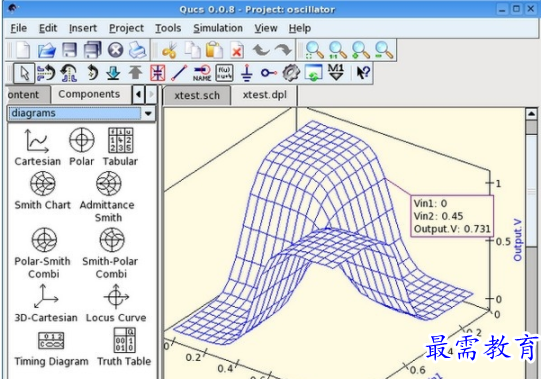Viewport: 547px width, 379px height.
Task: Switch to xtest.sch document tab
Action: pyautogui.click(x=197, y=95)
